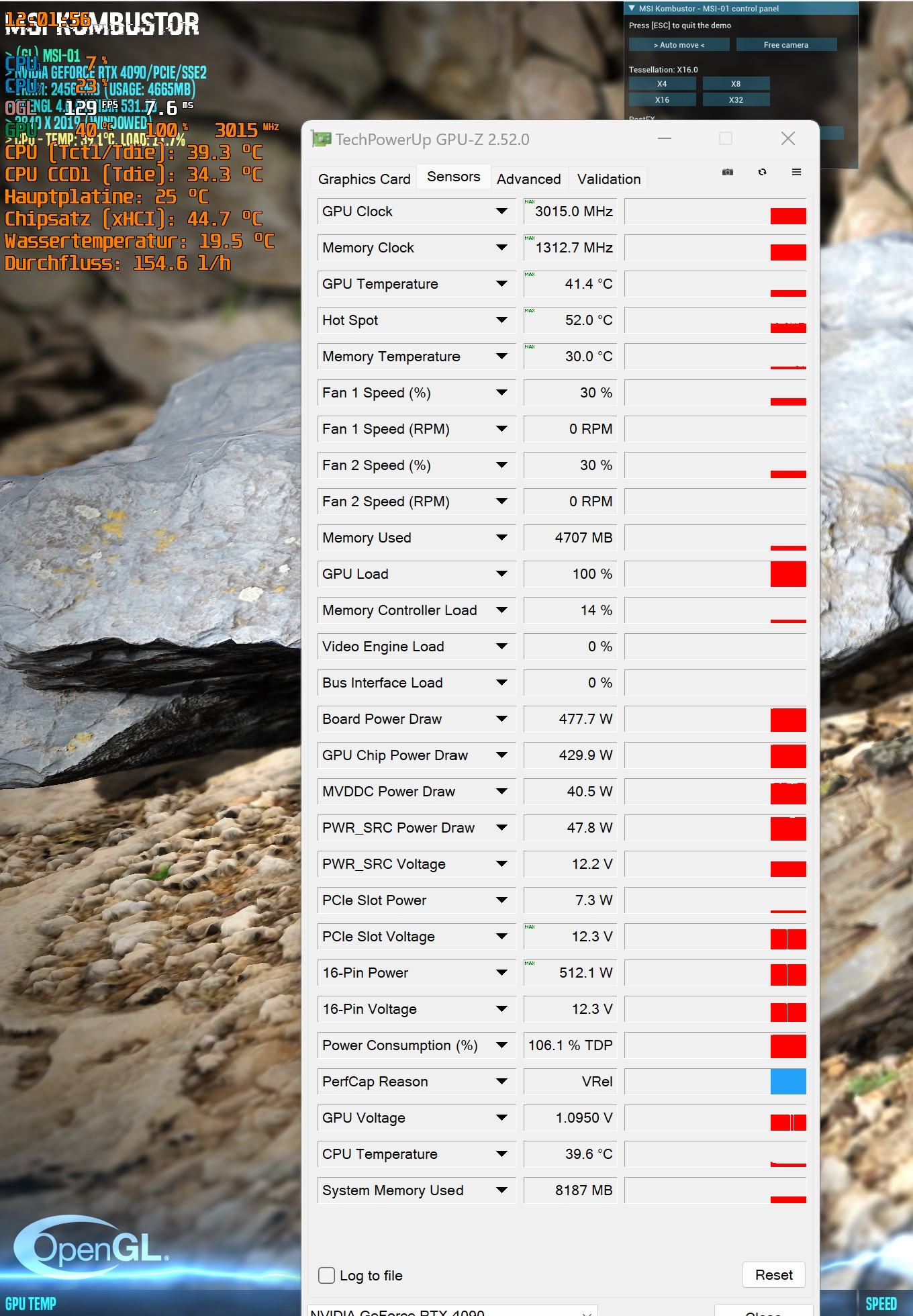This screenshot has height=1316, width=913.
Task: Open PerfCap Reason dropdown
Action: click(501, 1082)
